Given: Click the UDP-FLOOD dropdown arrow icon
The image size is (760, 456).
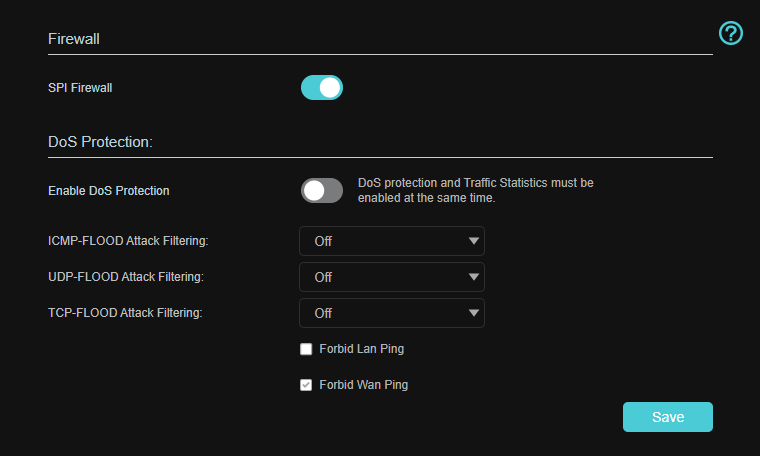Looking at the screenshot, I should click(x=473, y=277).
